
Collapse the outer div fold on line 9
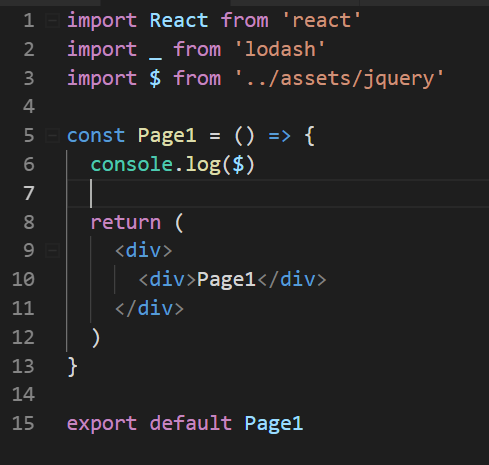(x=52, y=251)
